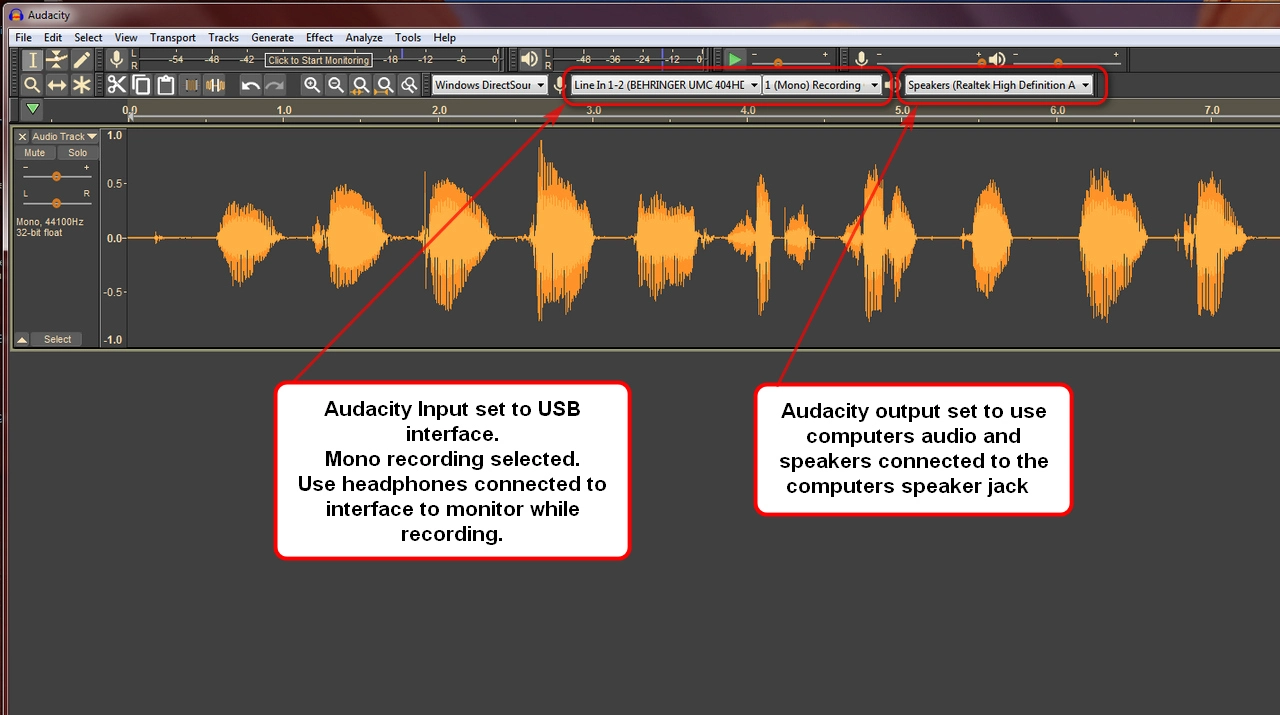Click to Start Monitoring on the meter
1280x715 pixels.
tap(318, 60)
